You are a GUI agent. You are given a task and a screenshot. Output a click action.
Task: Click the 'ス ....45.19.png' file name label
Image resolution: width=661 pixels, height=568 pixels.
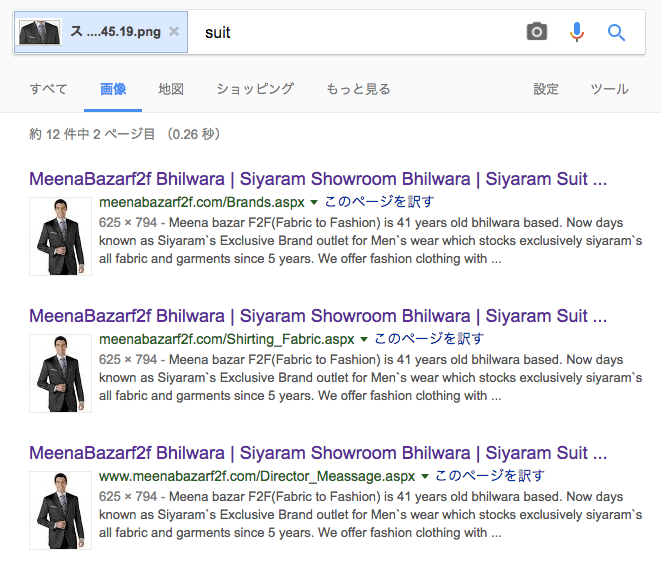116,32
